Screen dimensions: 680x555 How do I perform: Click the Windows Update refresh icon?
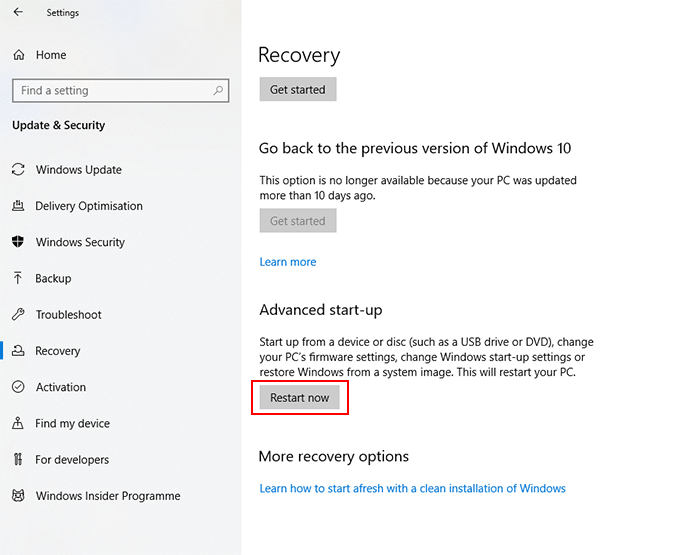[18, 170]
